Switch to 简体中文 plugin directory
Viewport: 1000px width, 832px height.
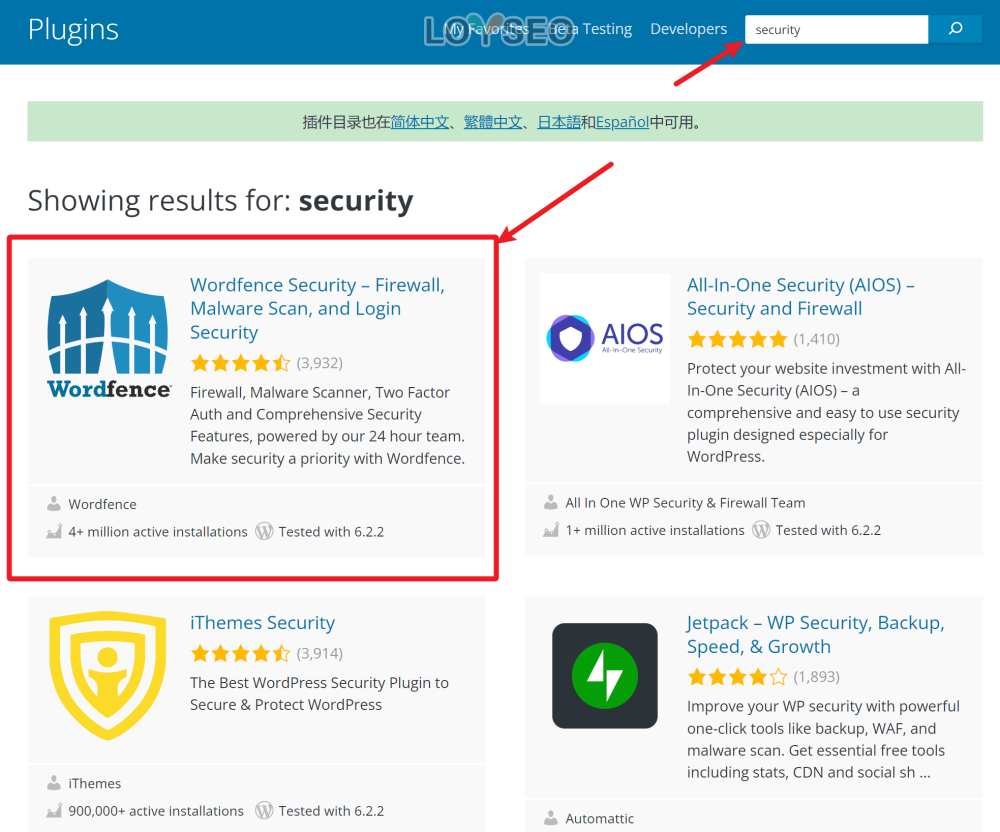420,122
